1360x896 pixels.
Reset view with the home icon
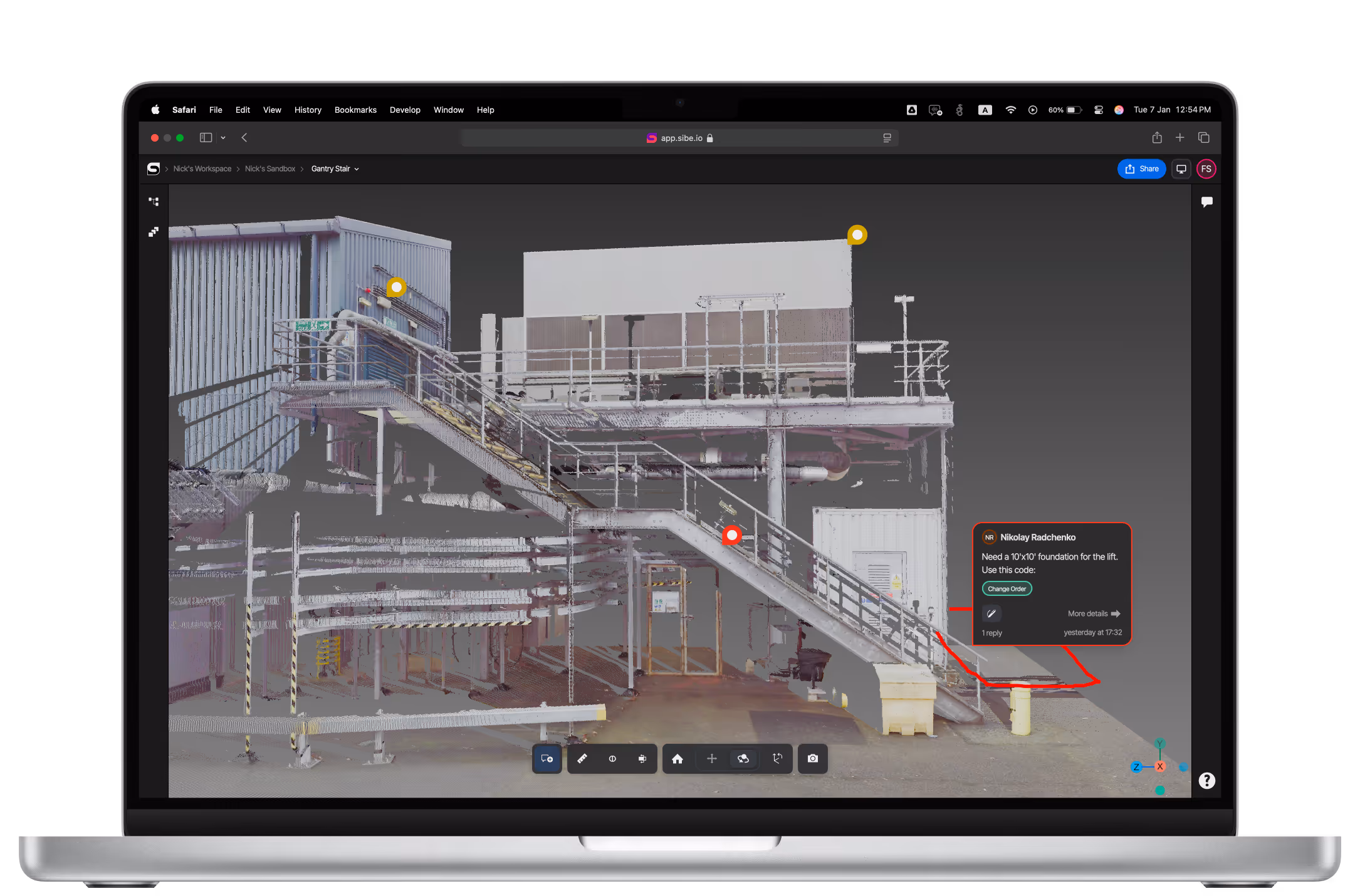pos(677,759)
